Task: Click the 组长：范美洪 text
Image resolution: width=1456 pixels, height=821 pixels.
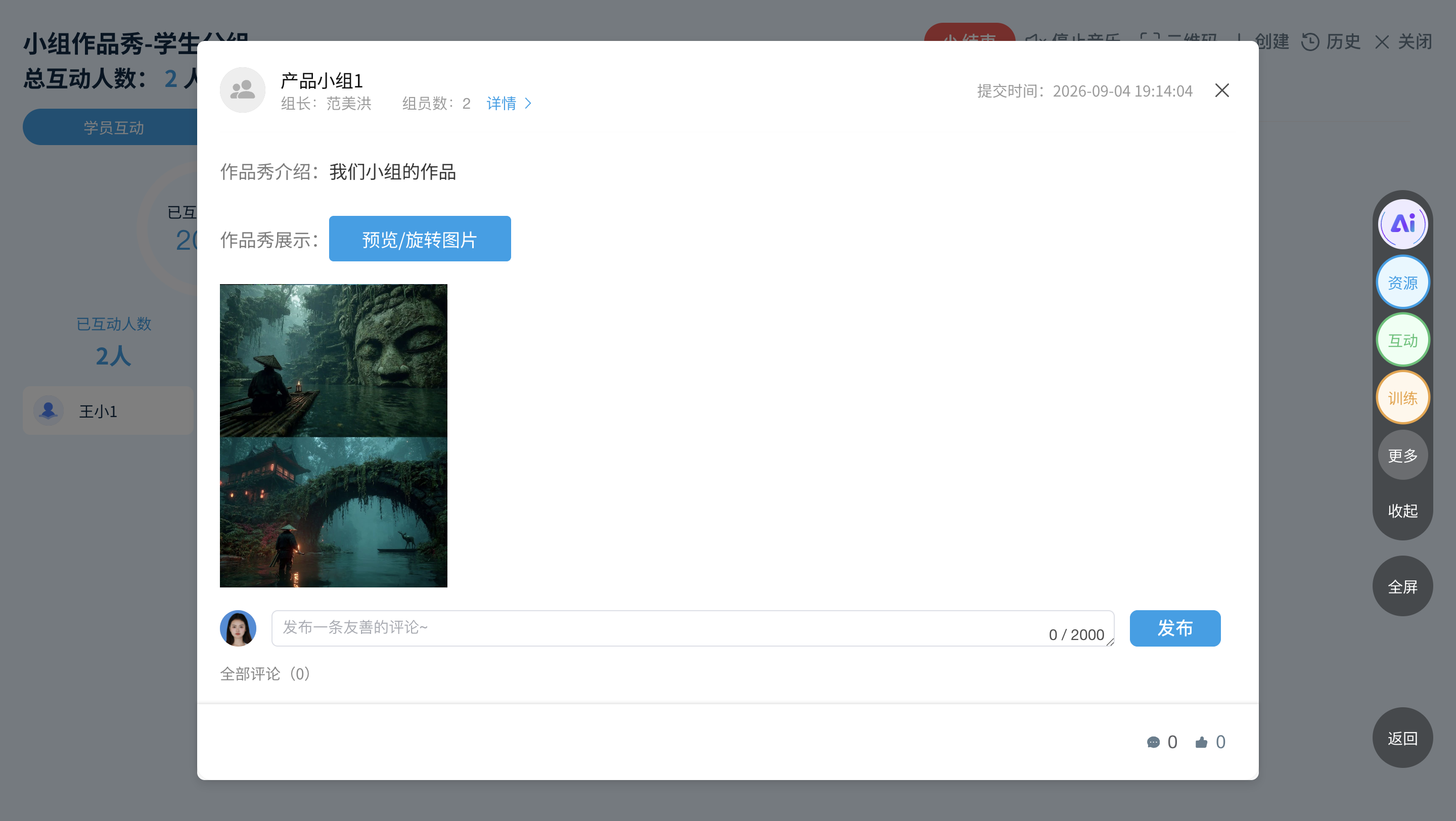Action: coord(326,104)
